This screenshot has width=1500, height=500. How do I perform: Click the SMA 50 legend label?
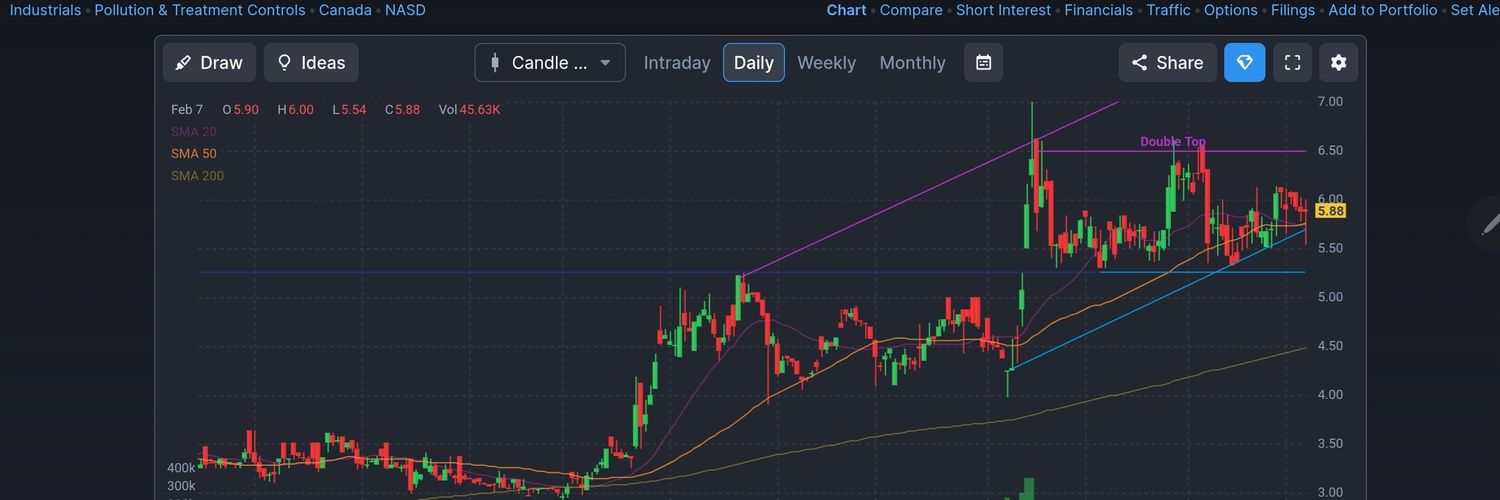(x=193, y=154)
